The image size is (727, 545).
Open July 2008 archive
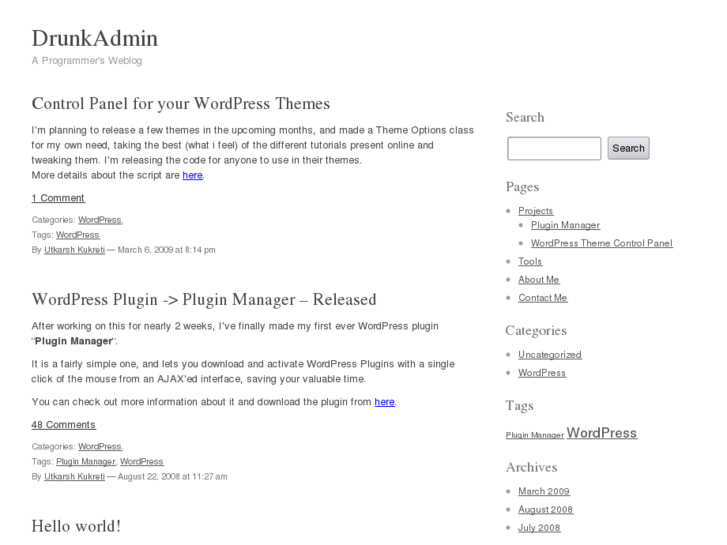point(539,527)
